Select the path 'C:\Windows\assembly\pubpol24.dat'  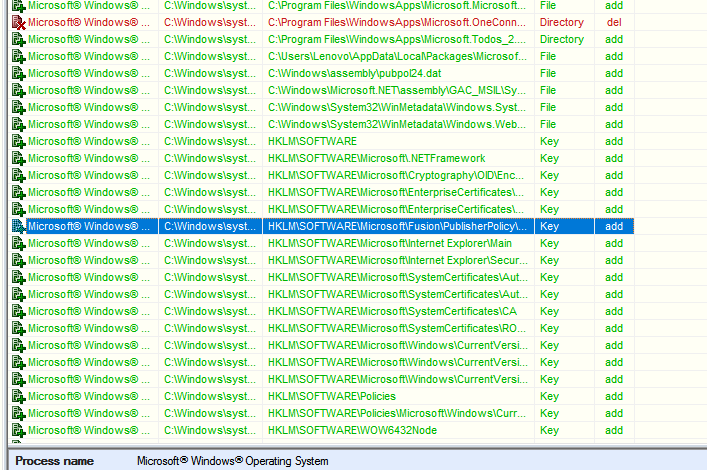coord(354,73)
